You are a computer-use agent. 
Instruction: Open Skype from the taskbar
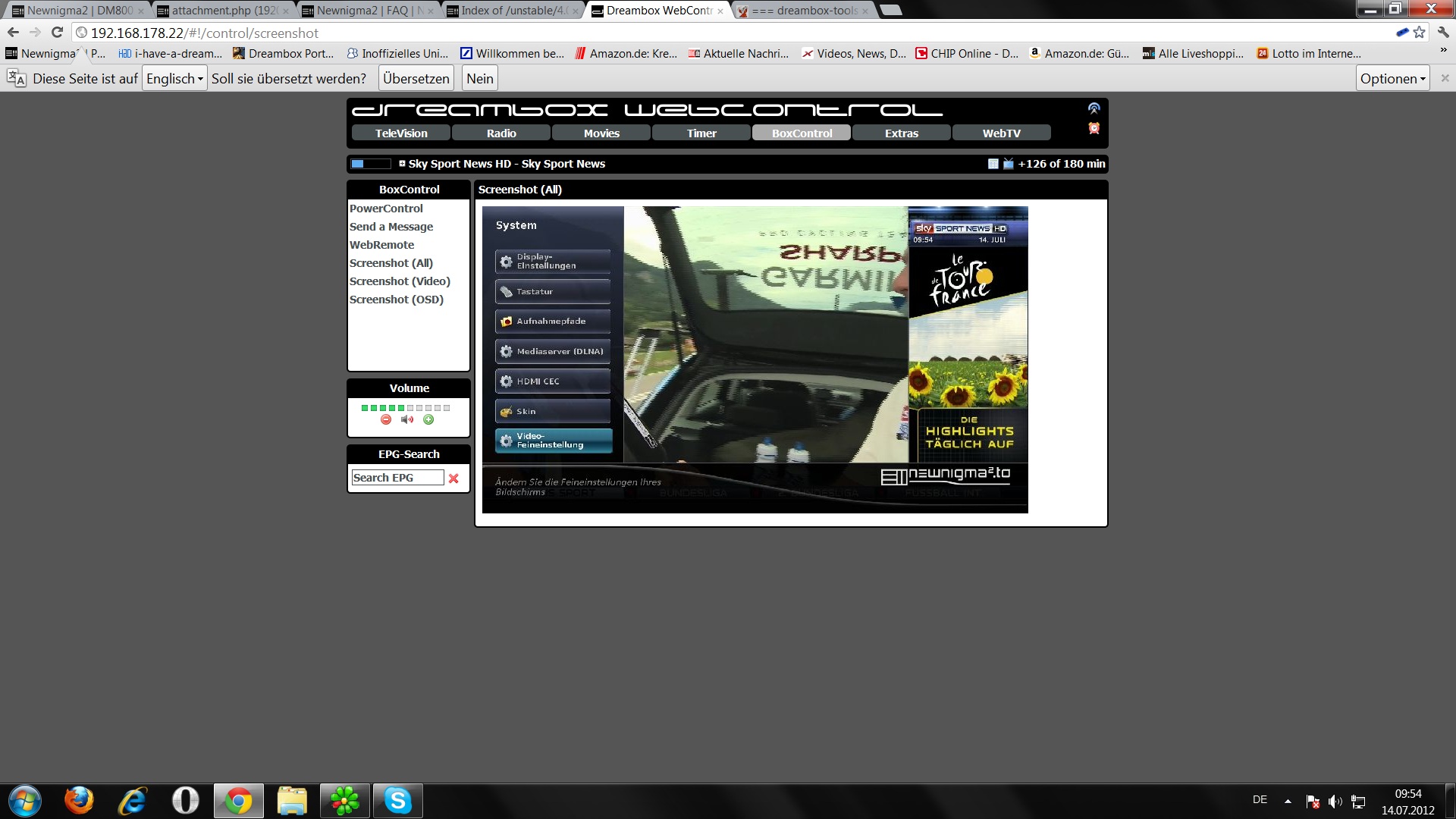click(x=397, y=801)
